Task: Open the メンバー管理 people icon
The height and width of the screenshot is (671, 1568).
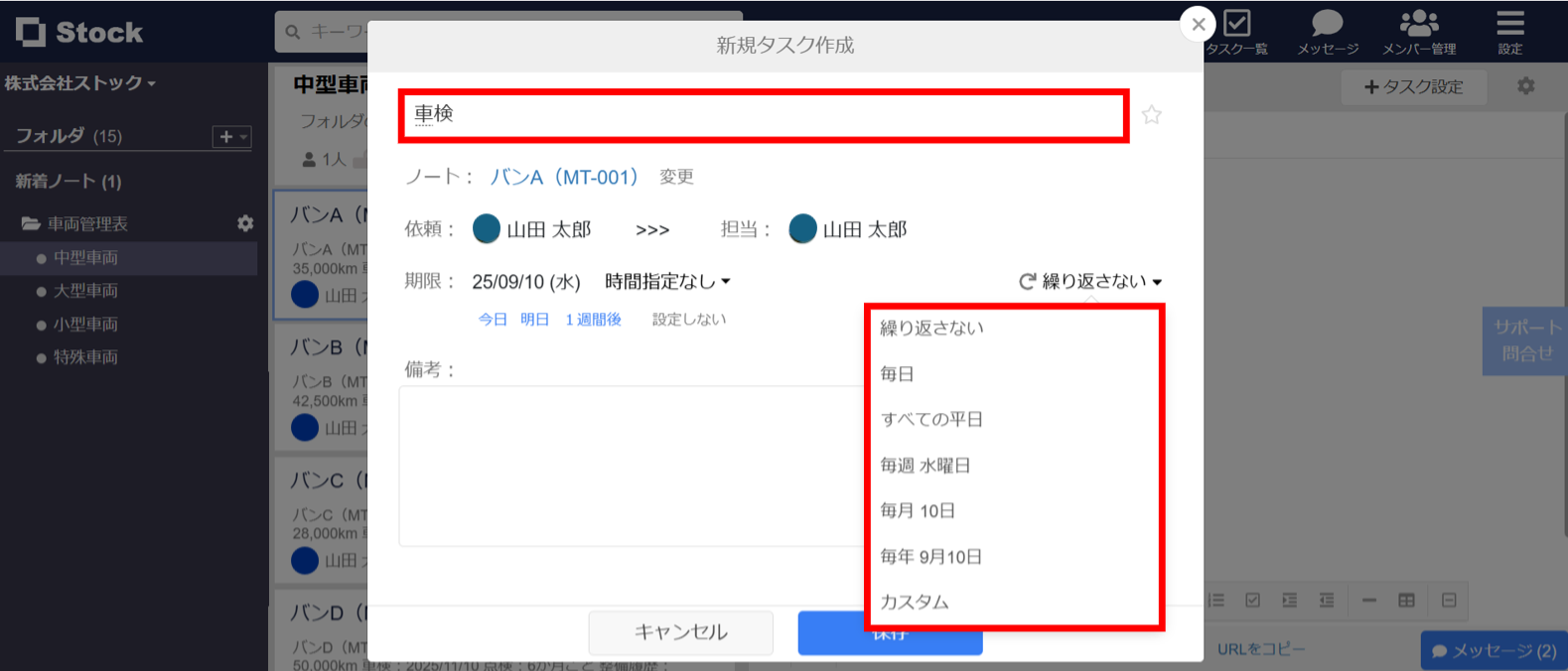Action: tap(1419, 23)
